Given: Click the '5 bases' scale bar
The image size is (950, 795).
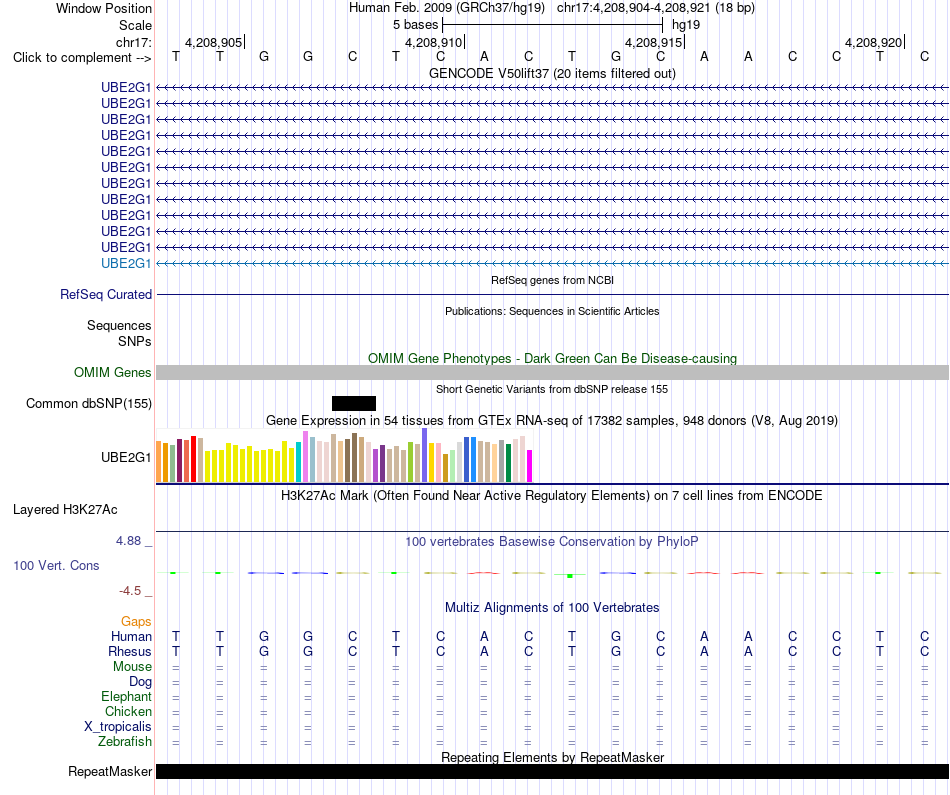Looking at the screenshot, I should point(552,25).
